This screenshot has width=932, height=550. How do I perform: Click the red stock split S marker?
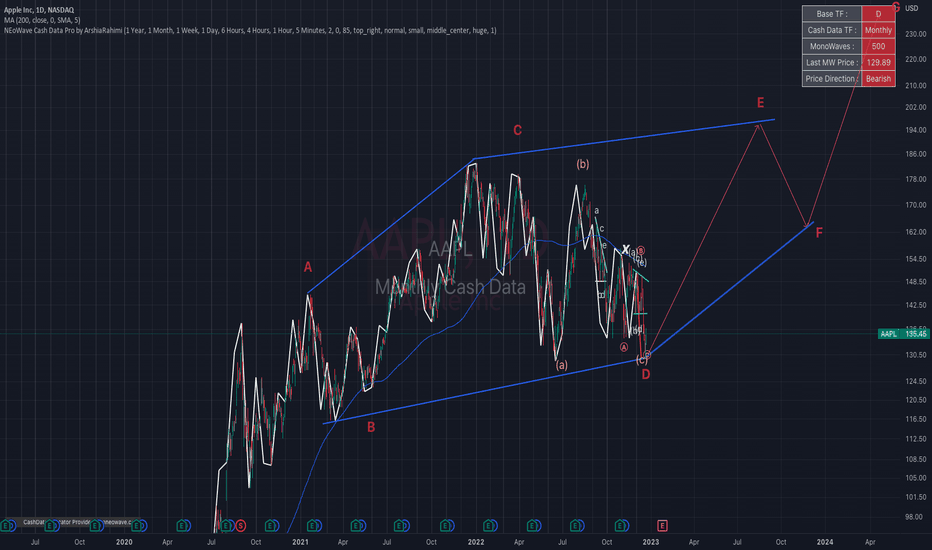240,526
